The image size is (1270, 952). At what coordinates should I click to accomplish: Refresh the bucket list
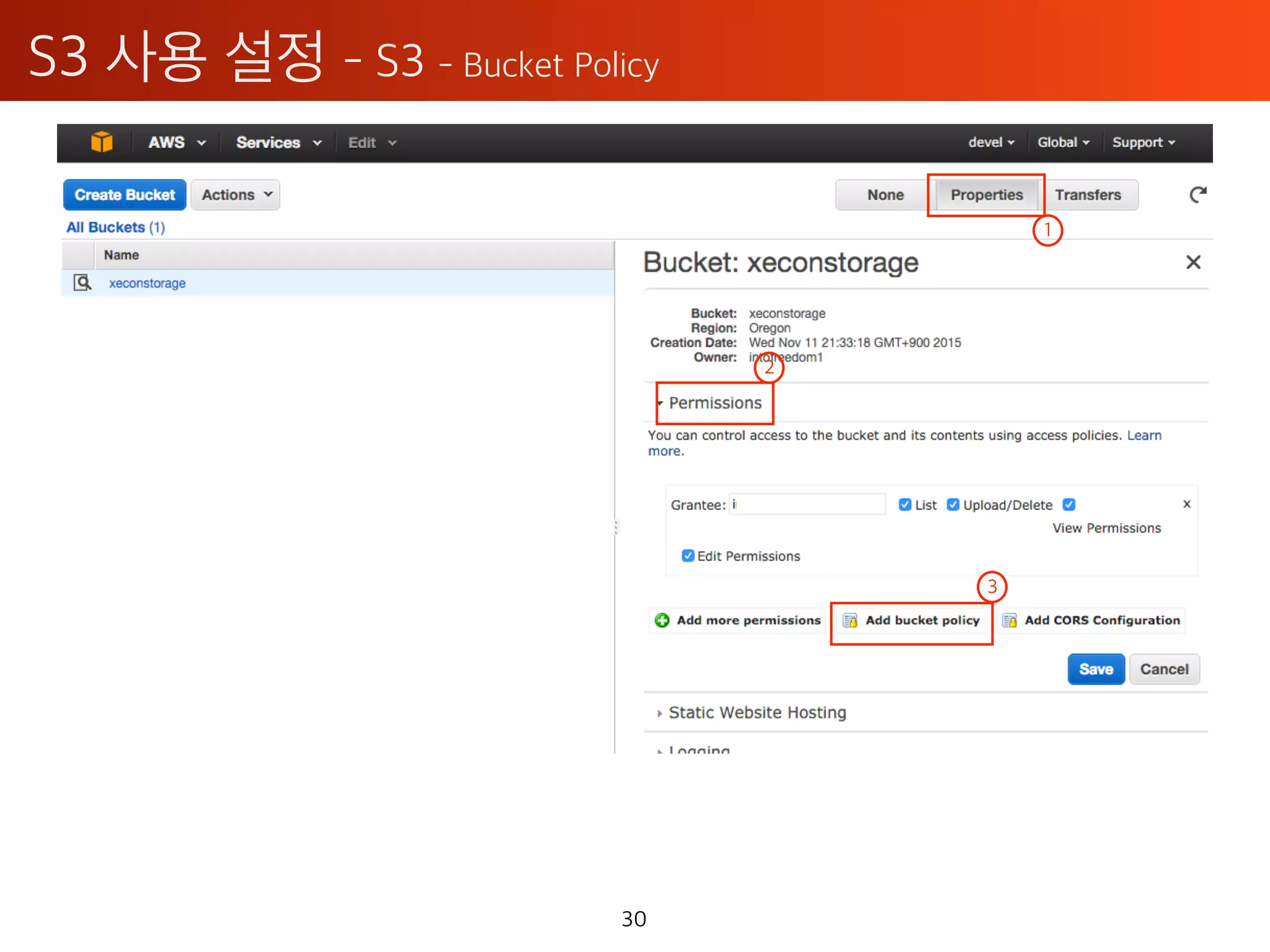coord(1198,195)
